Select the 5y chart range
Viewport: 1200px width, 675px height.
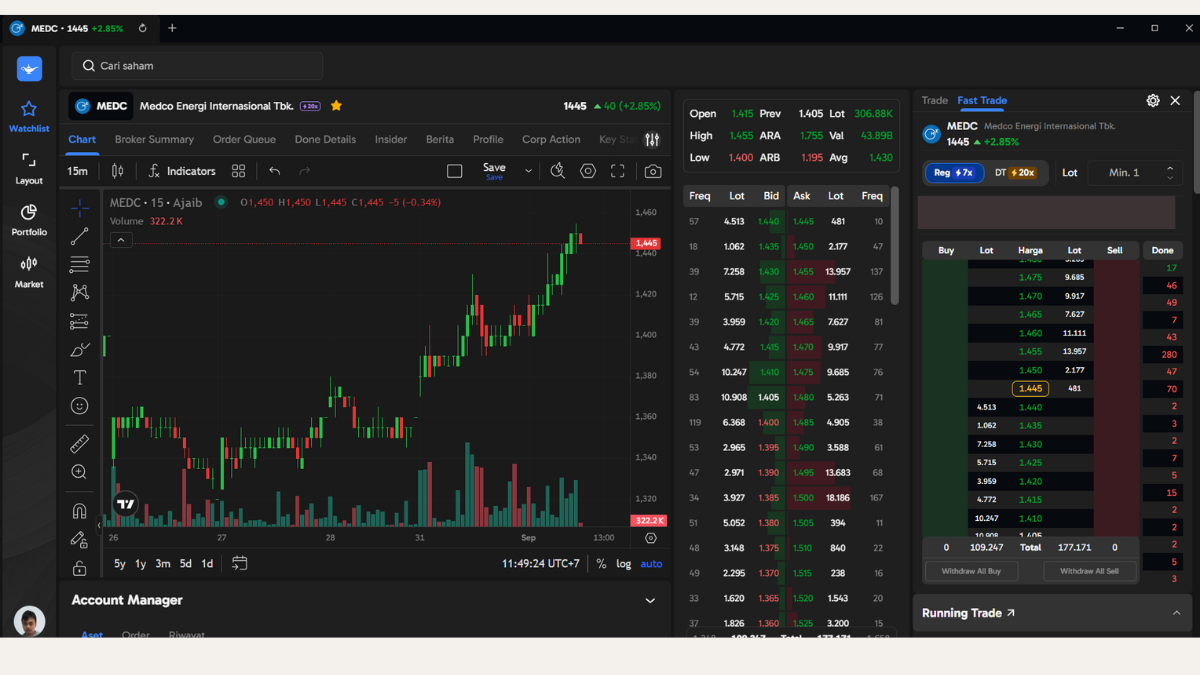pos(120,564)
